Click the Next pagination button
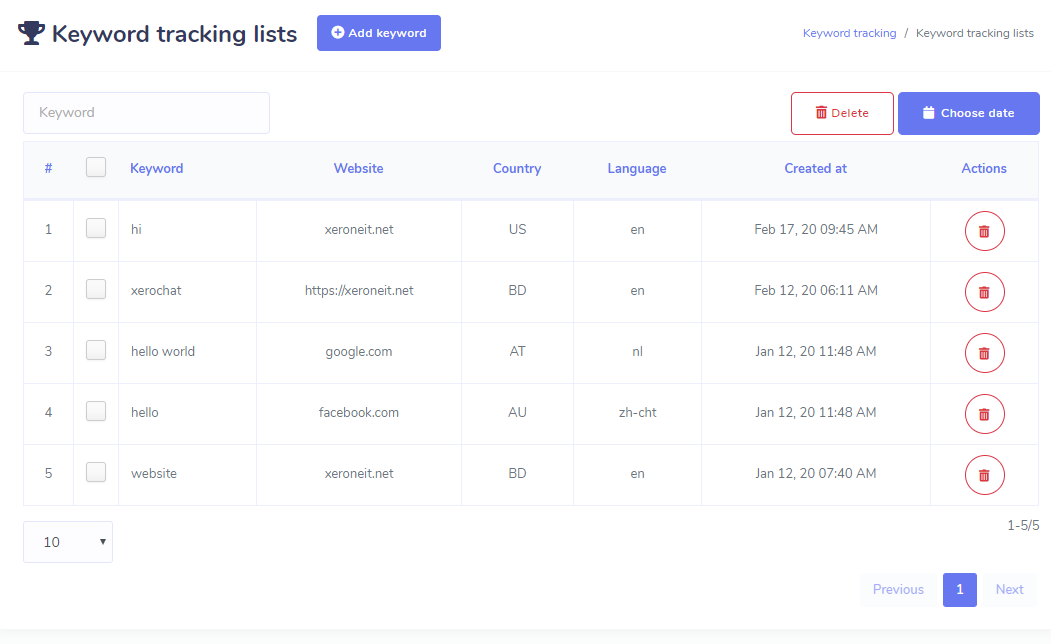 (x=1009, y=590)
